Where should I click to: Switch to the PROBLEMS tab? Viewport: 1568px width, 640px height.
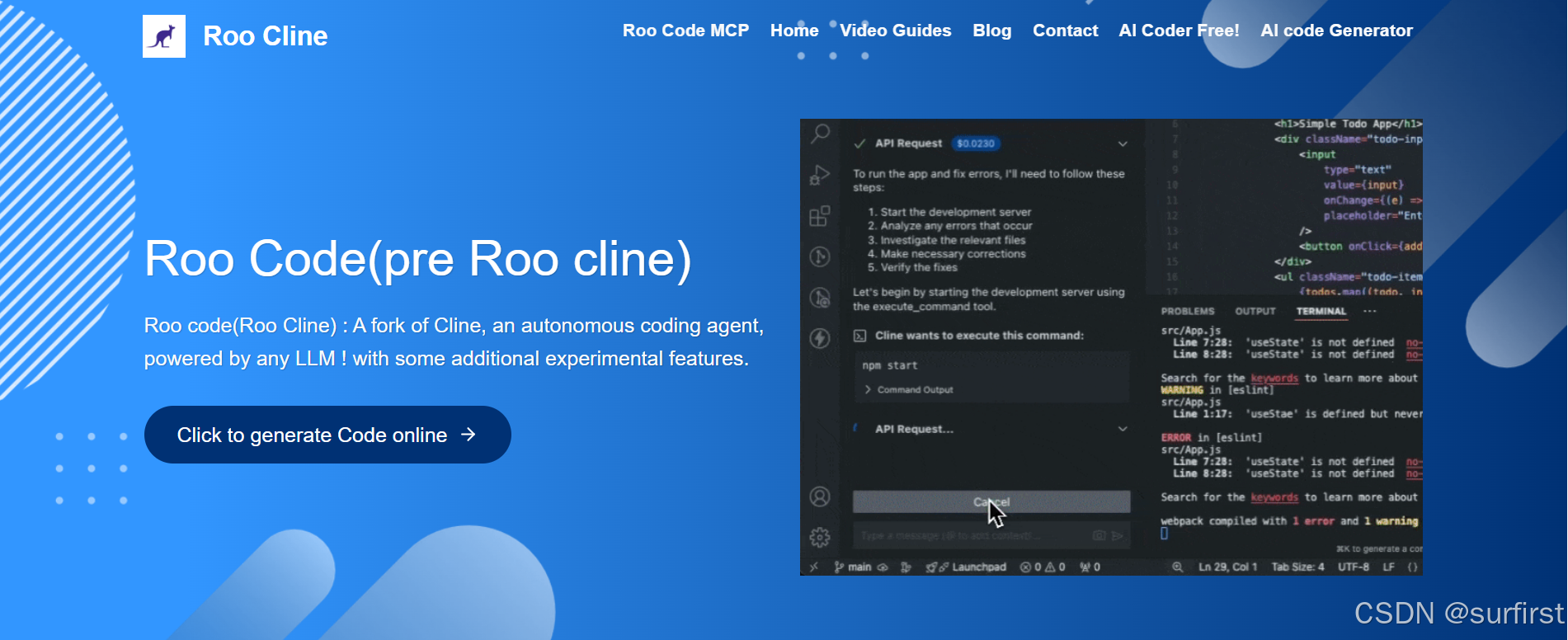click(1188, 312)
